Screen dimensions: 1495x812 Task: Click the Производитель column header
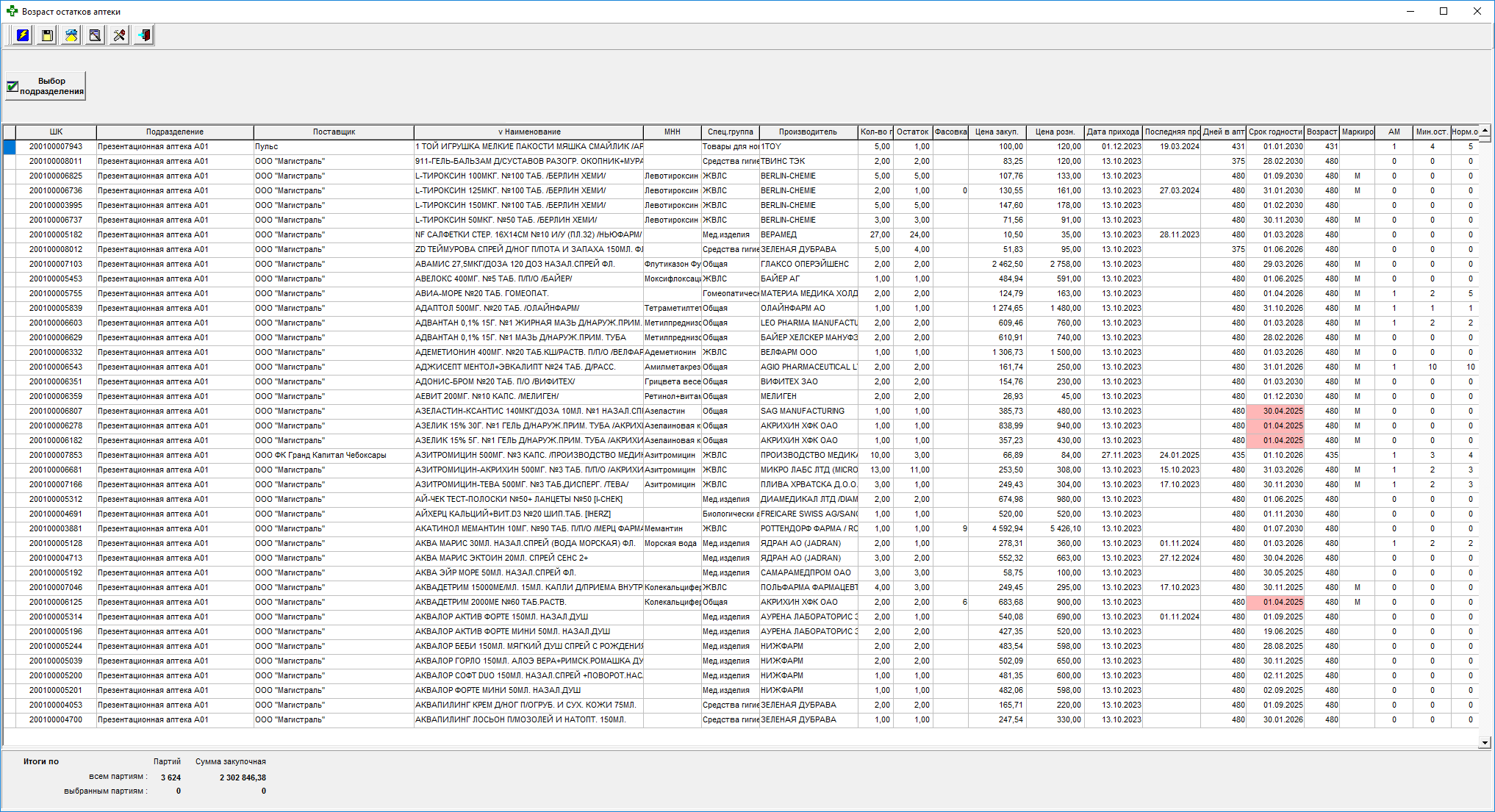pyautogui.click(x=809, y=132)
